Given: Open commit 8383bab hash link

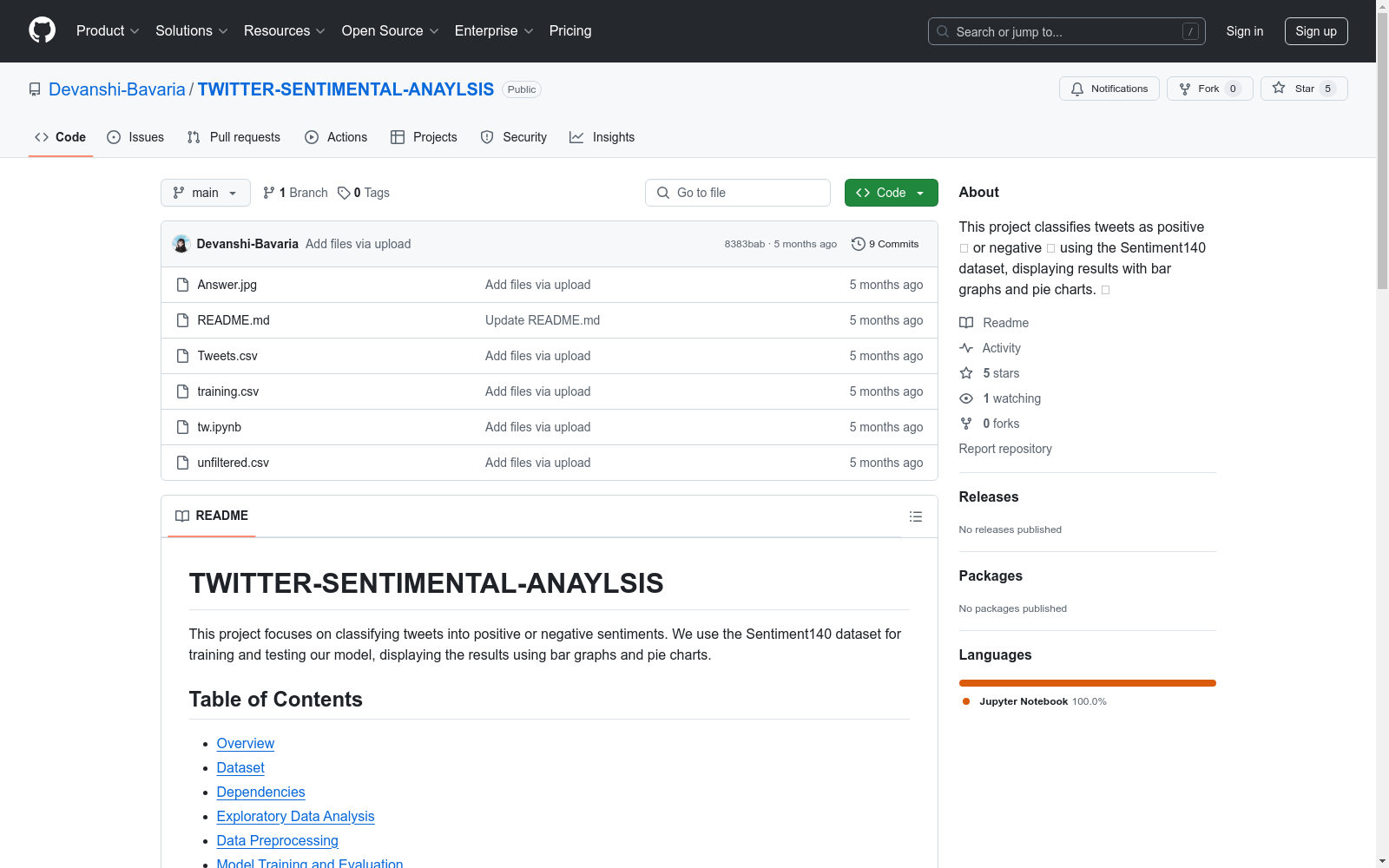Looking at the screenshot, I should pyautogui.click(x=745, y=244).
